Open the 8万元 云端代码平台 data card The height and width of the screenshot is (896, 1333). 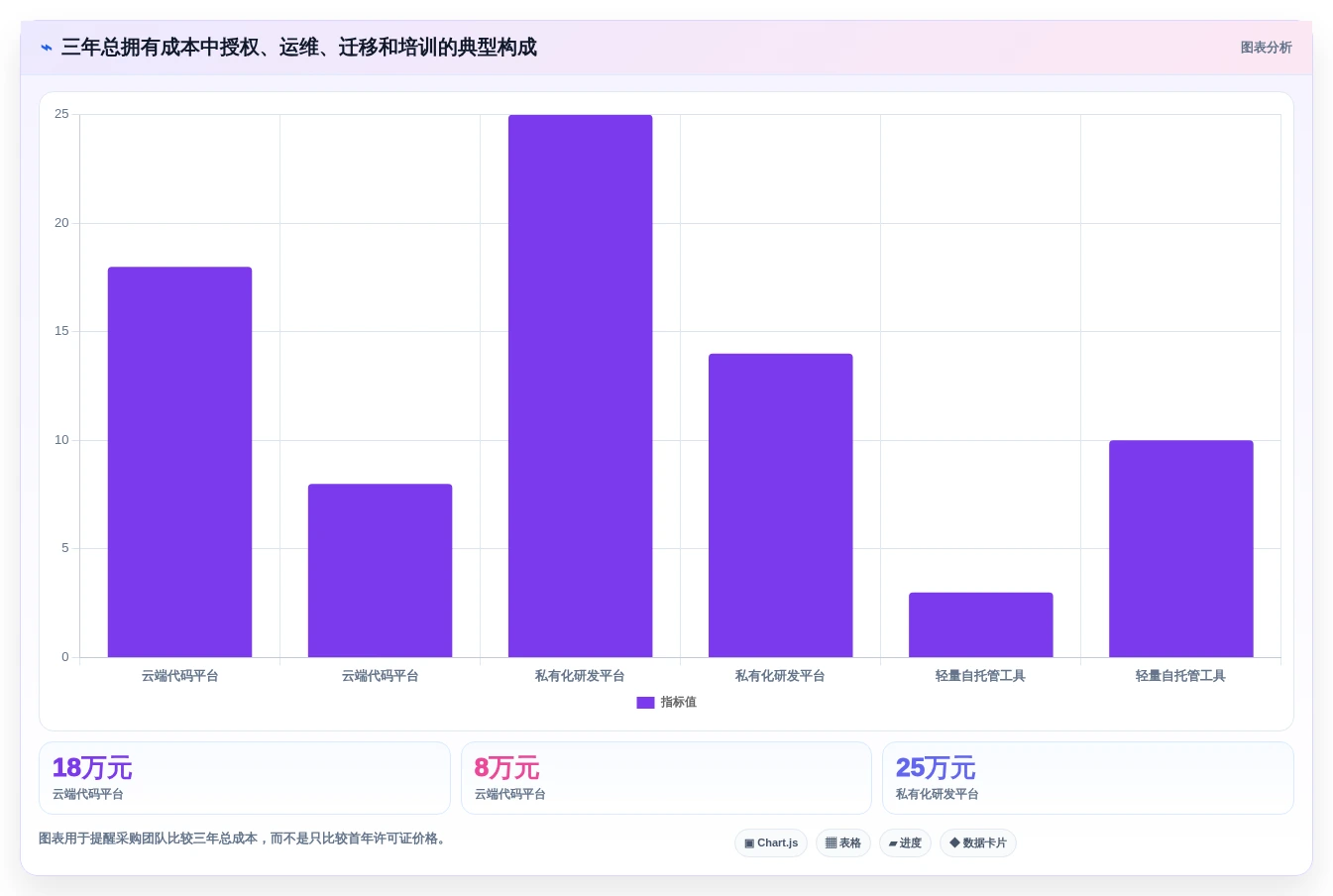[x=666, y=778]
